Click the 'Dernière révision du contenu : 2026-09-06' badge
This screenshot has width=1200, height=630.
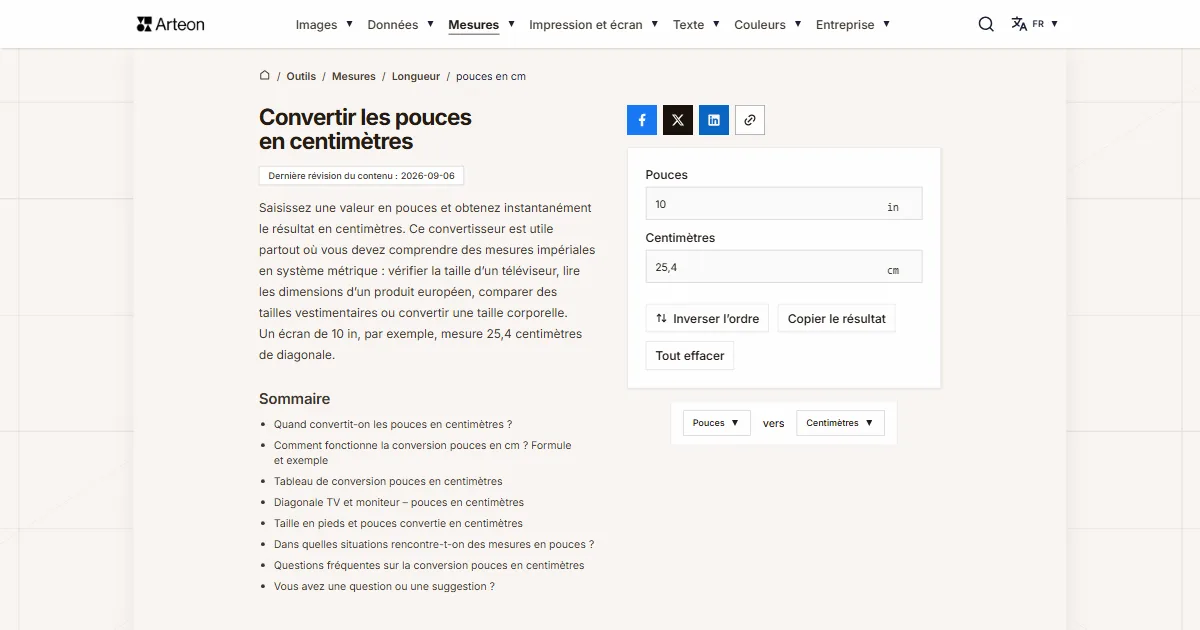361,176
